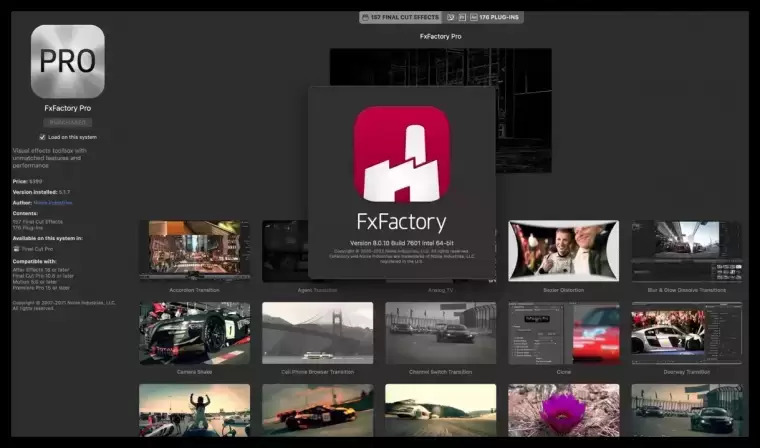Viewport: 760px width, 448px height.
Task: Click the Analog TV label
Action: [441, 290]
